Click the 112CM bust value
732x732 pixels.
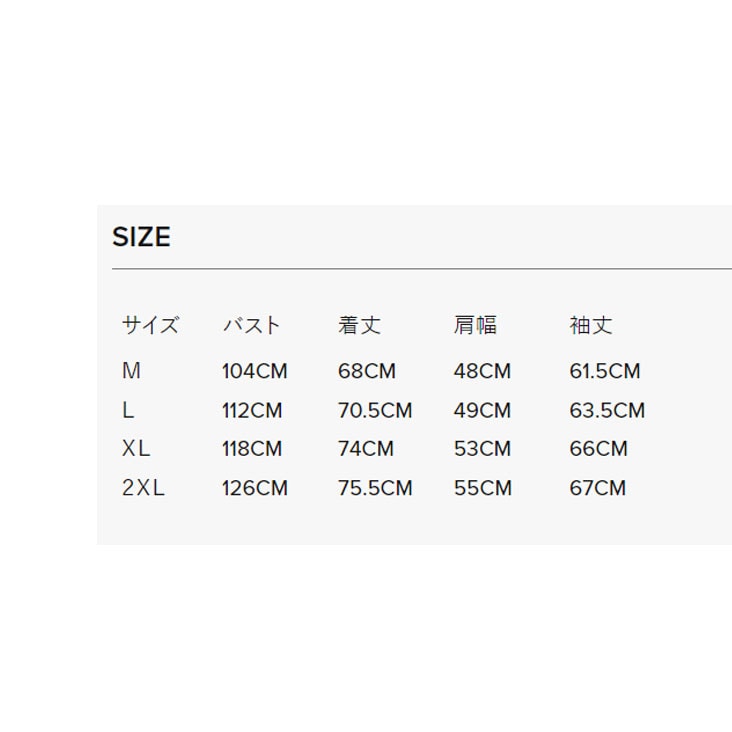252,410
